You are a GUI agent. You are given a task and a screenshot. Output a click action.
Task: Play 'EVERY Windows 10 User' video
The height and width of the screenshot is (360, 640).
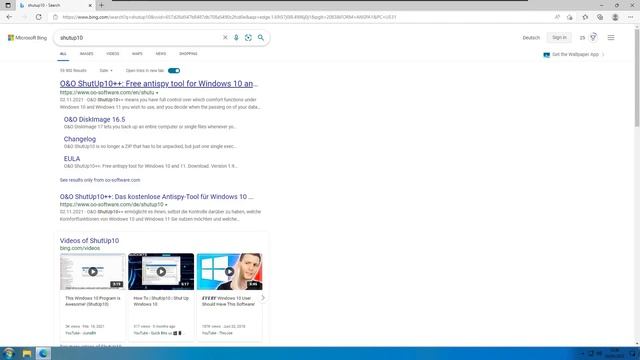[229, 271]
